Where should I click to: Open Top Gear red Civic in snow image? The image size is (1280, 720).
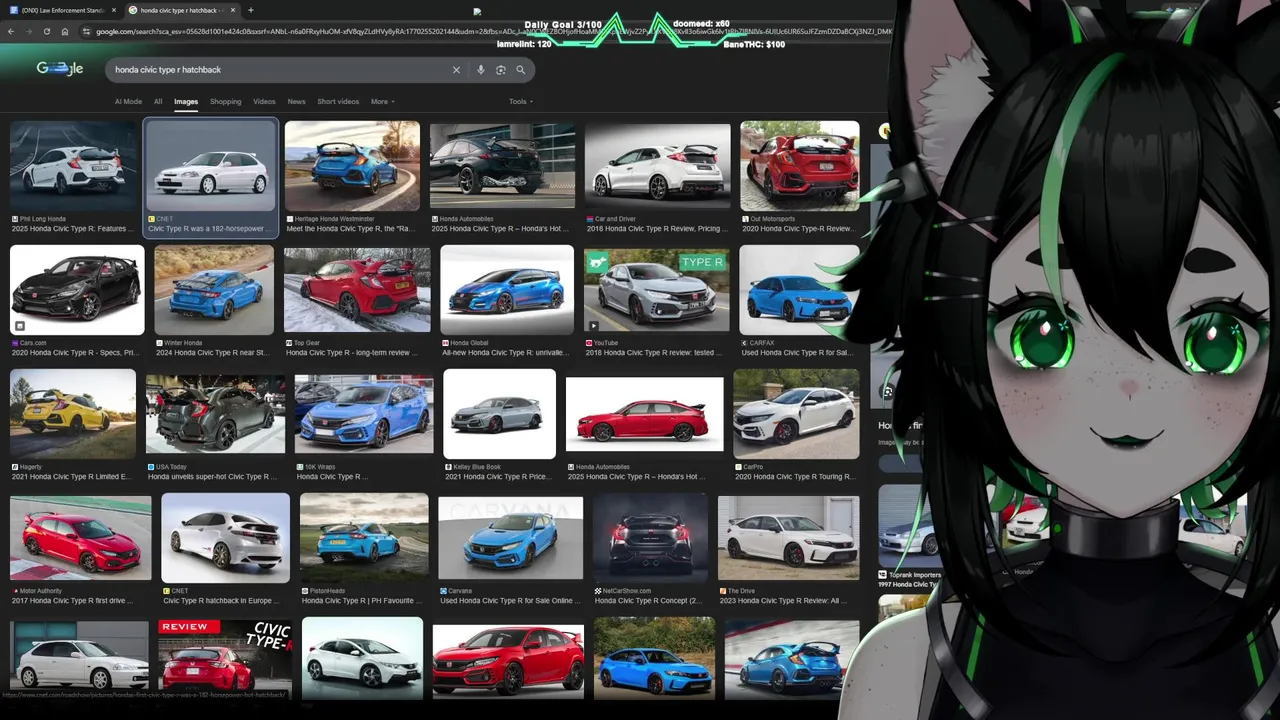pyautogui.click(x=357, y=290)
